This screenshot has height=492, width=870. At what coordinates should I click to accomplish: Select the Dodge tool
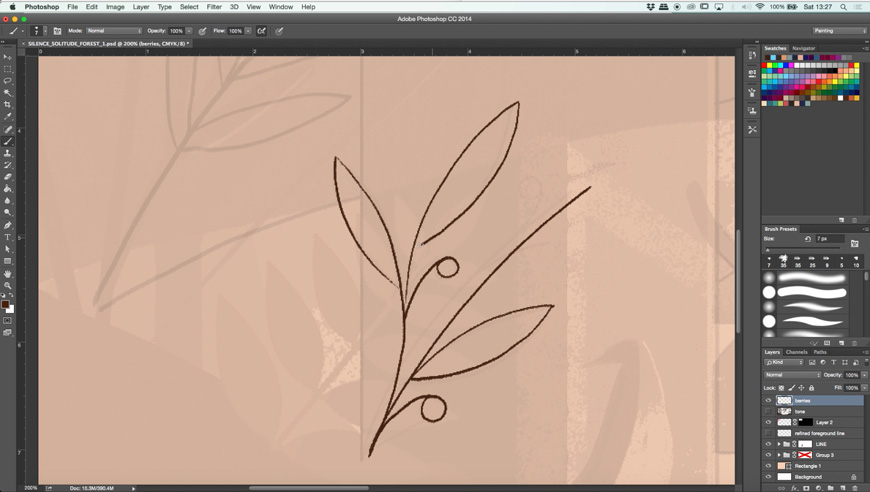[7, 212]
